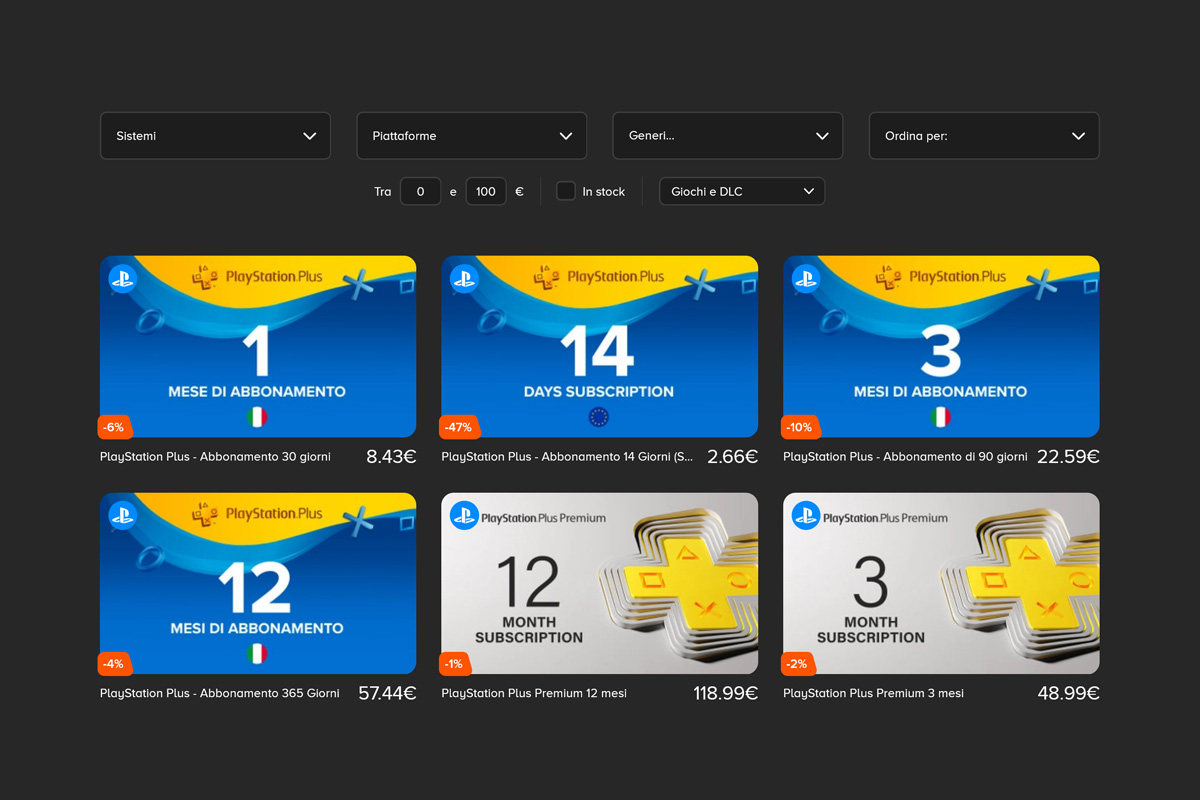Open the Ordina per sorting dropdown
Viewport: 1200px width, 800px height.
984,136
